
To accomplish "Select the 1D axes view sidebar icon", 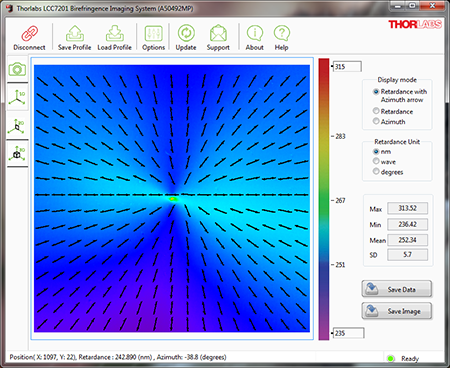I will coord(17,97).
